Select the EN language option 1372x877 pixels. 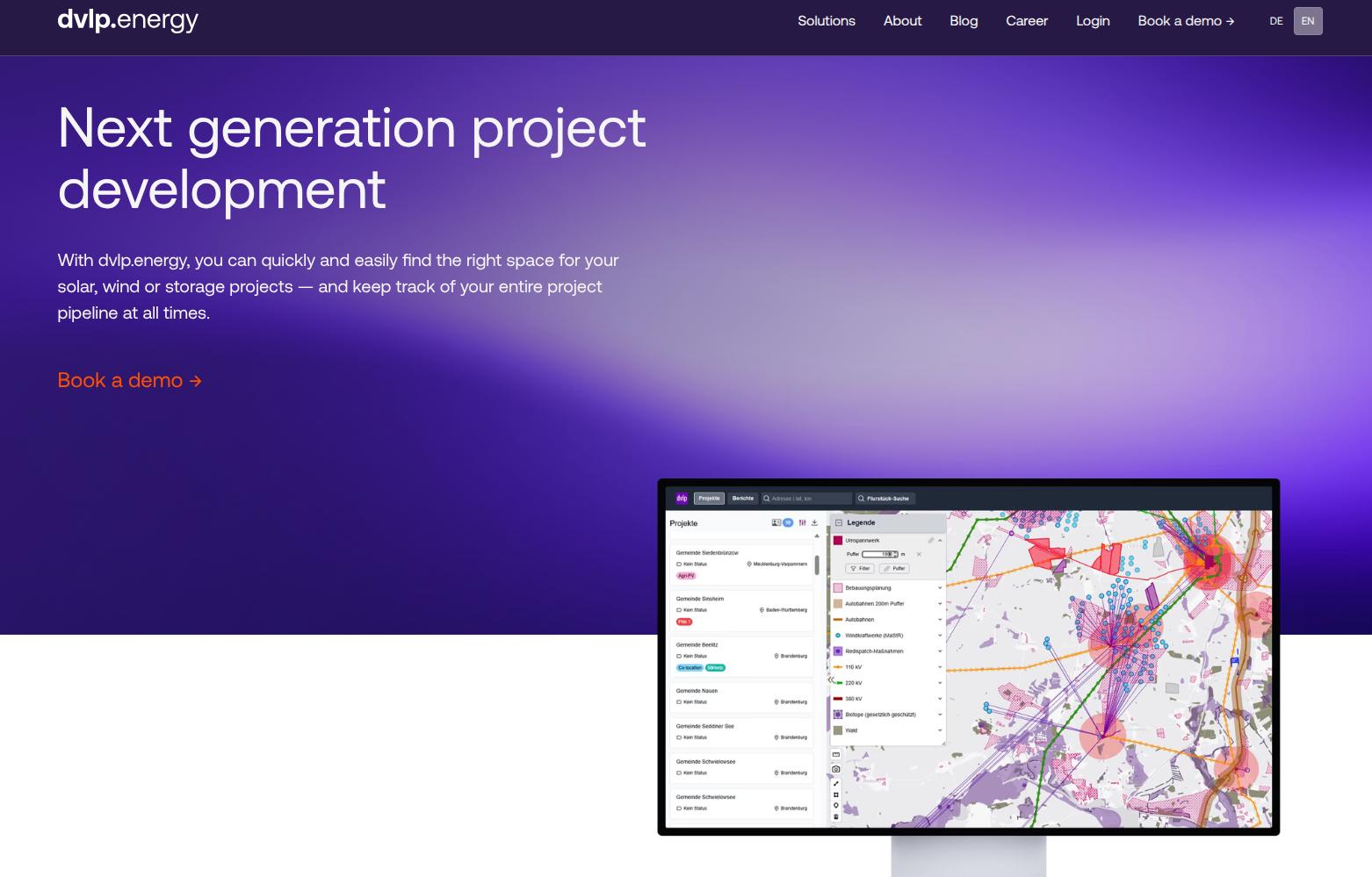tap(1308, 21)
